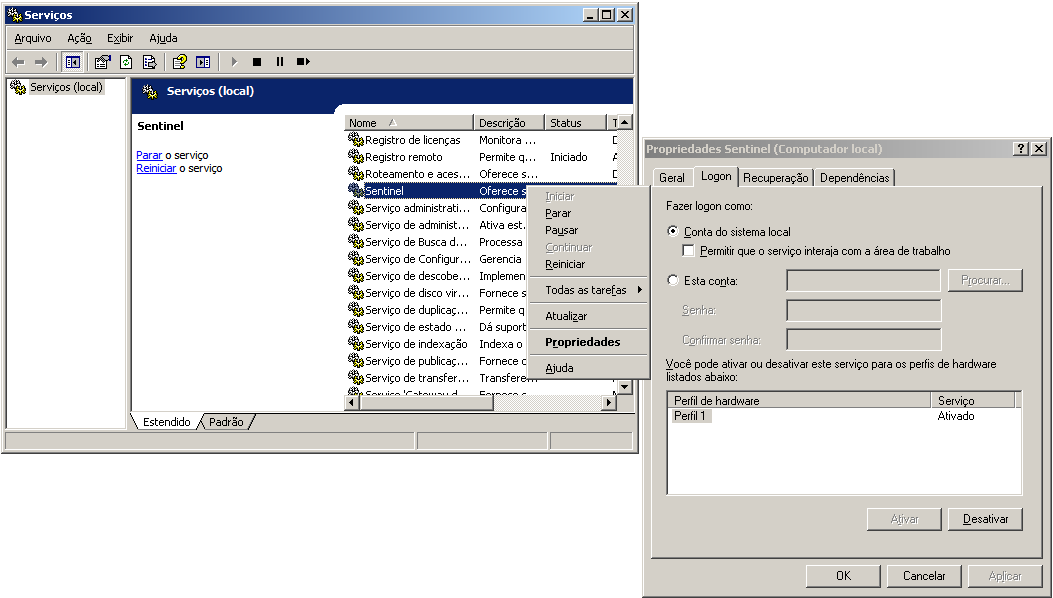Image resolution: width=1053 pixels, height=598 pixels.
Task: Click the Stop Service square icon
Action: 257,62
